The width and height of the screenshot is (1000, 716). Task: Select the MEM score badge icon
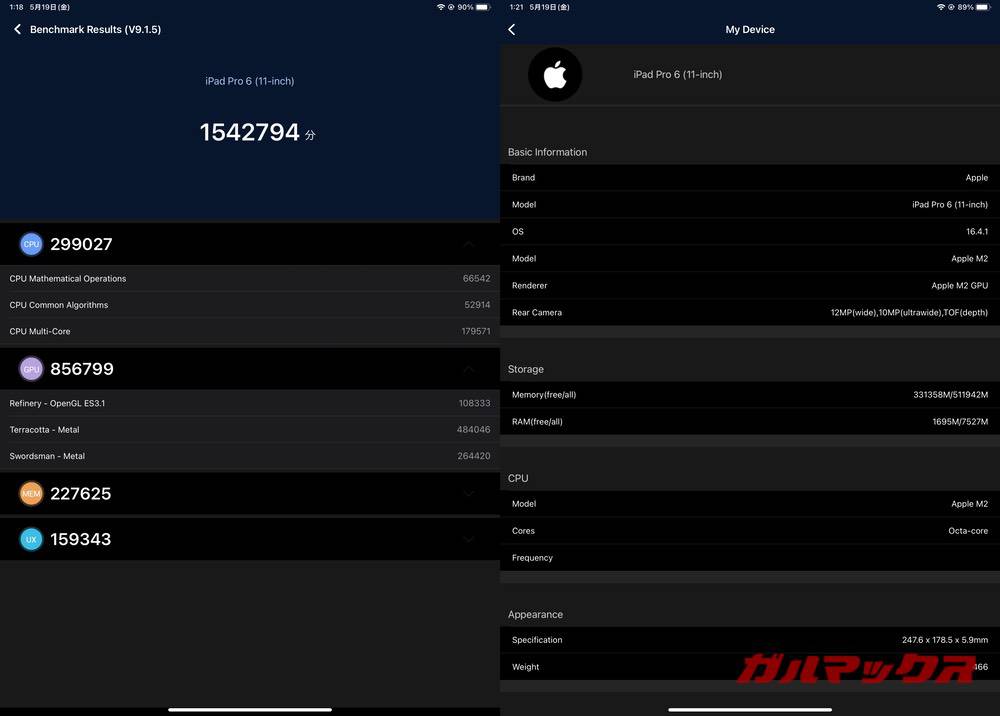click(x=30, y=493)
